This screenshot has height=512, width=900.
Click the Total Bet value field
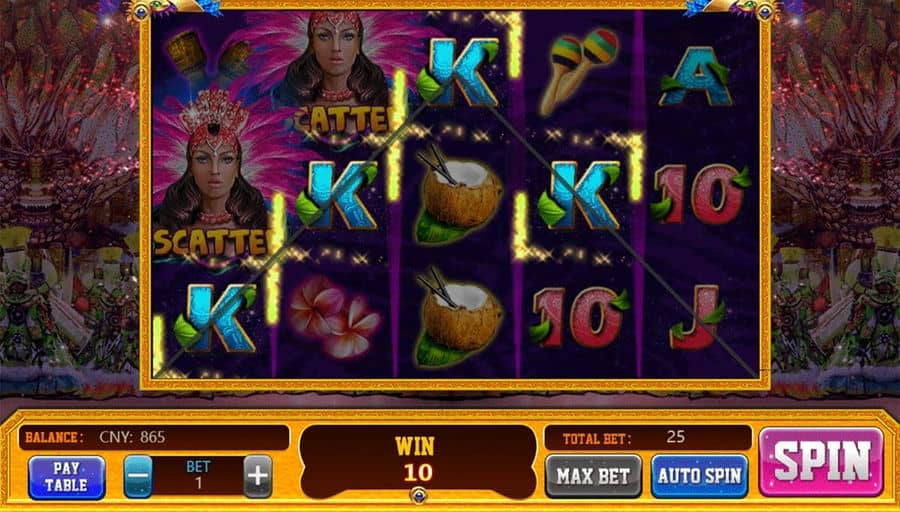647,438
